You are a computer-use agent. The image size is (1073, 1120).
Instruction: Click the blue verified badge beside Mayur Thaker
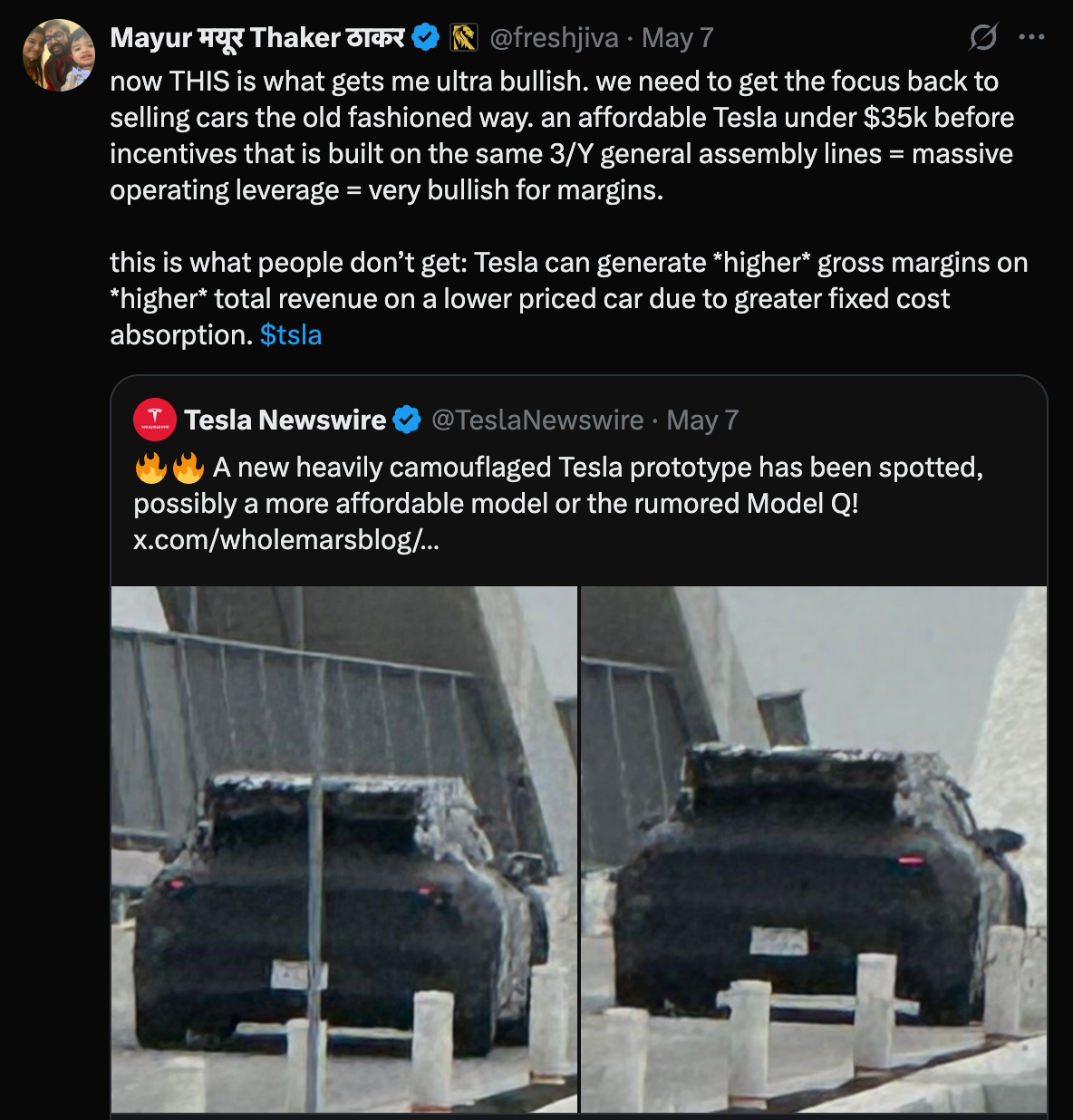click(425, 38)
